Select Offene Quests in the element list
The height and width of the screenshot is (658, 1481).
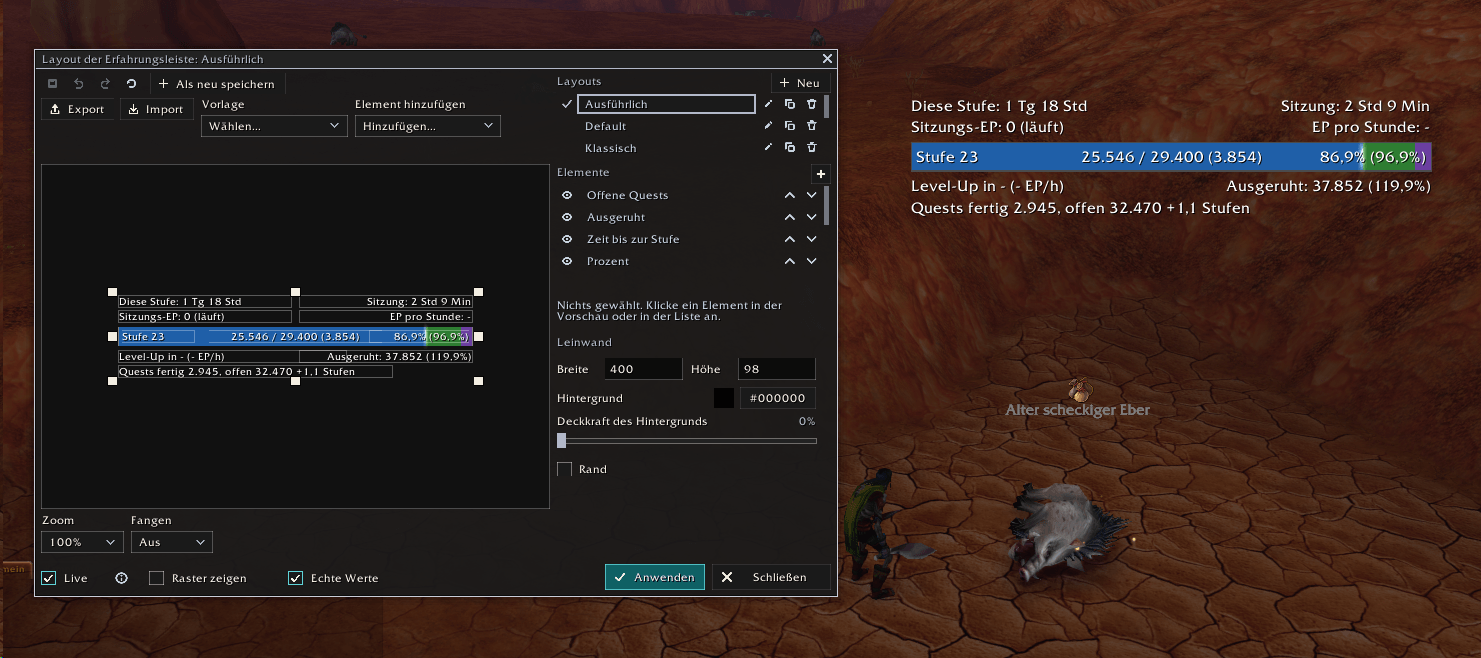[627, 195]
